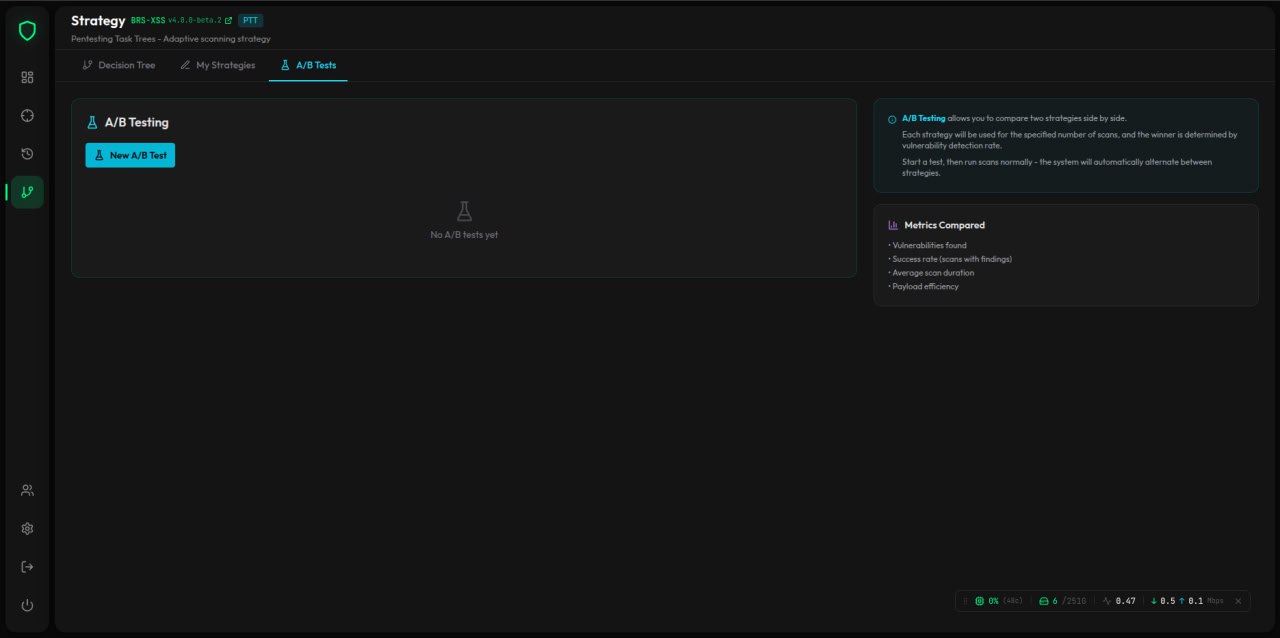The image size is (1280, 638).
Task: Click the memory icon in status bar
Action: pyautogui.click(x=1044, y=601)
